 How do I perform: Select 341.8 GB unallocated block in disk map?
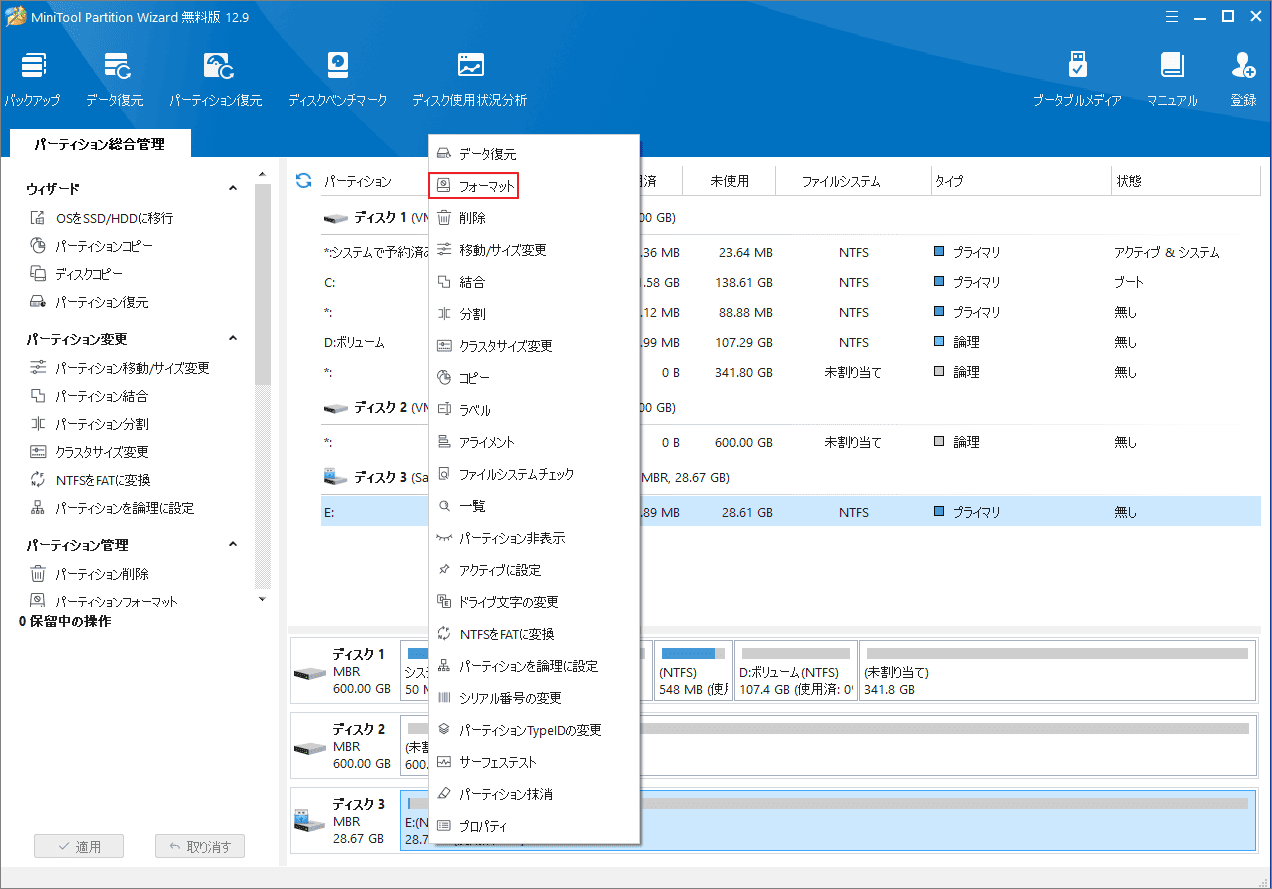1056,670
